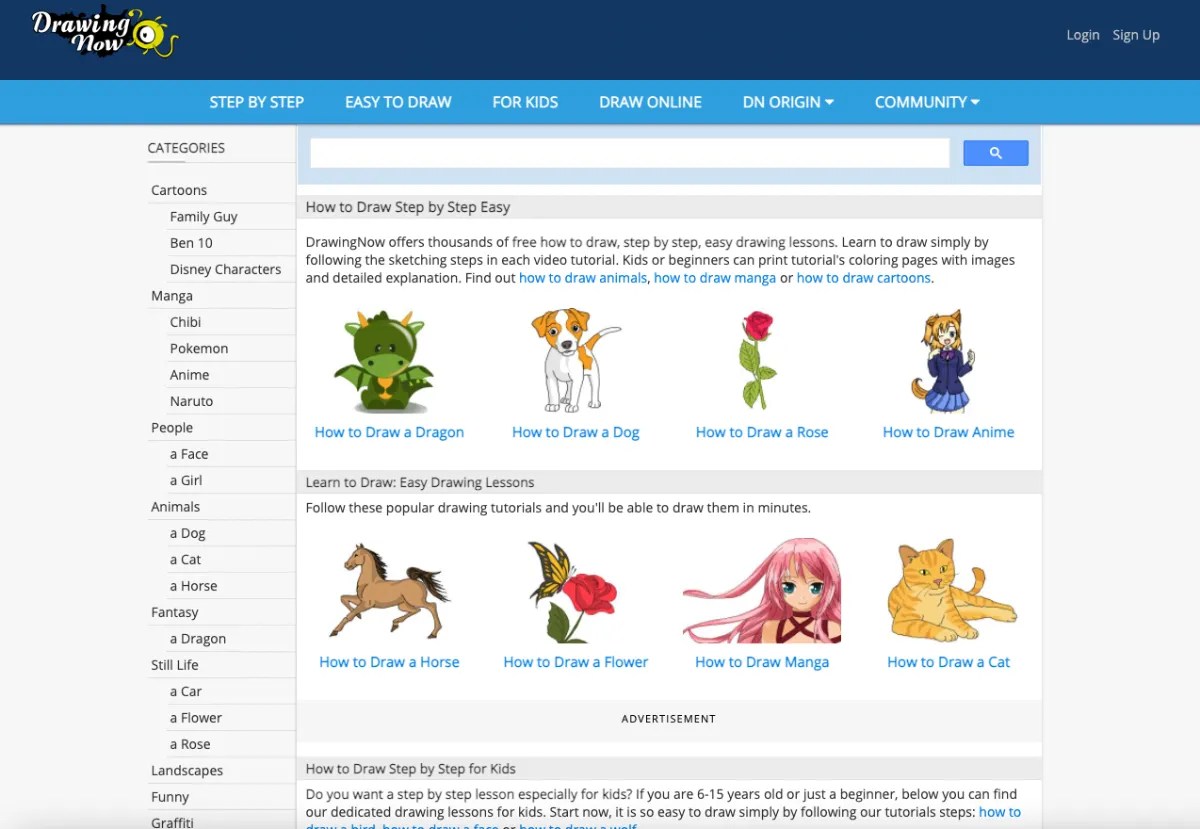Click 'How to Draw Anime' link

coord(948,432)
